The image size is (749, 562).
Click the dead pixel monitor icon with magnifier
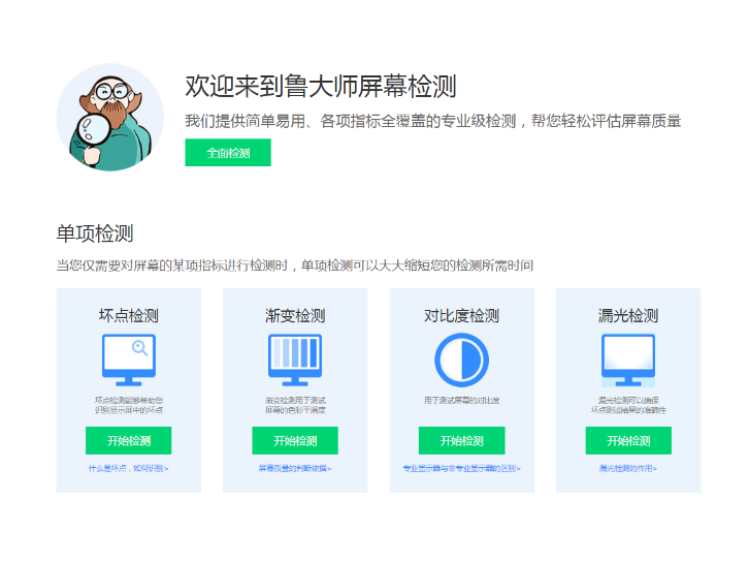[129, 360]
